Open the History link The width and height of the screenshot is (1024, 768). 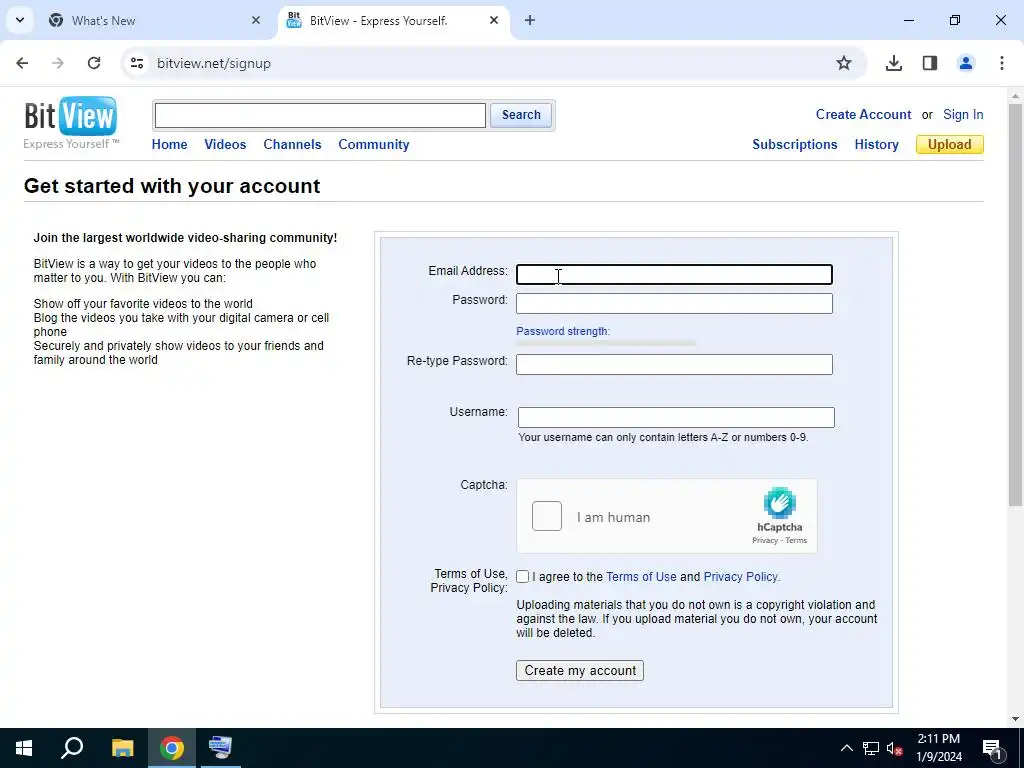click(x=876, y=144)
